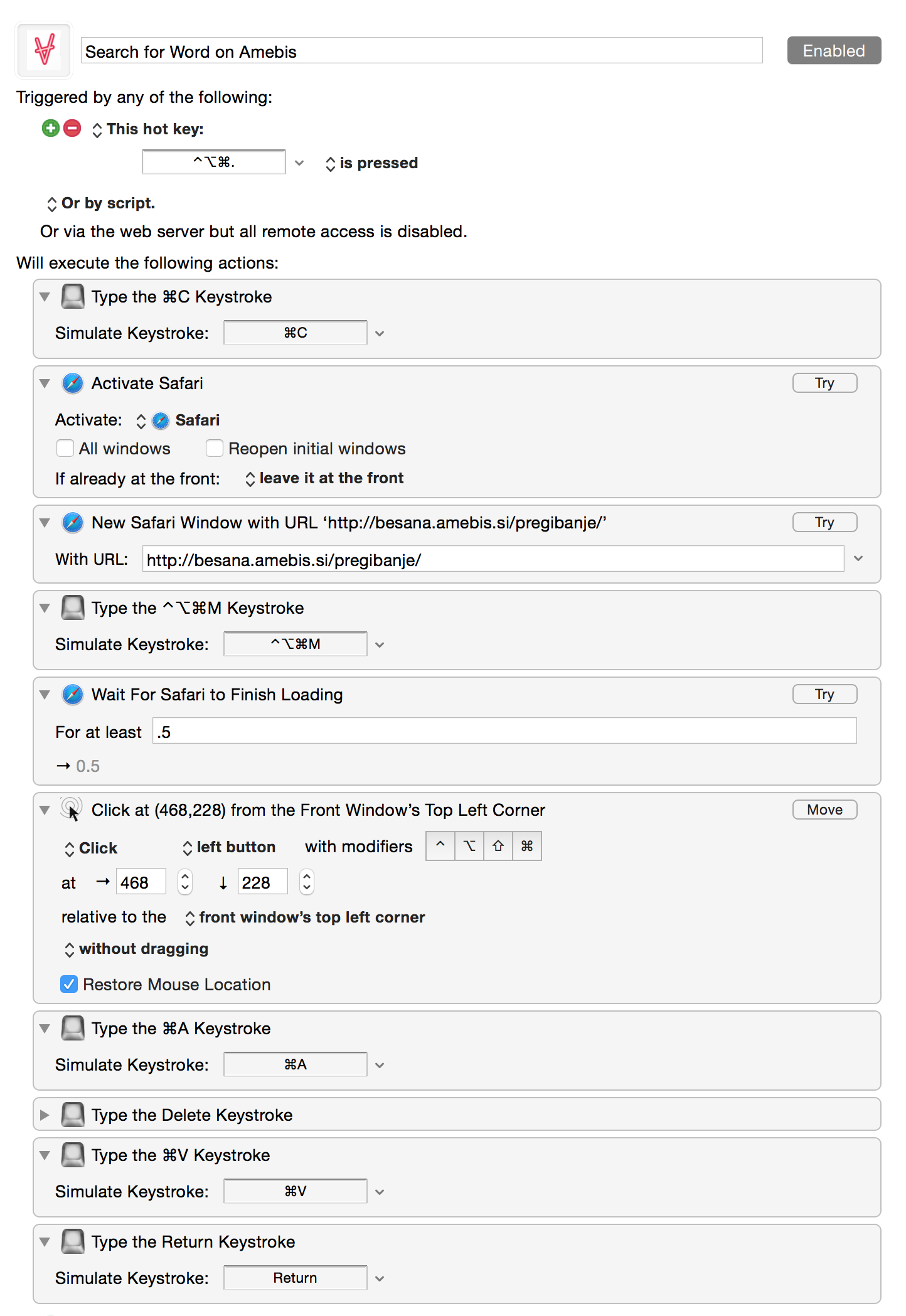Toggle the Command modifier in the click modifiers
Image resolution: width=906 pixels, height=1316 pixels.
526,846
